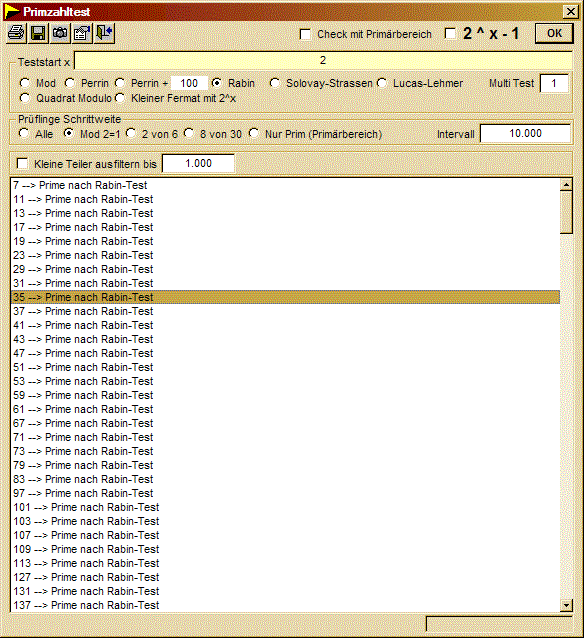
Task: Click the Intervall field showing 10.000
Action: click(525, 133)
